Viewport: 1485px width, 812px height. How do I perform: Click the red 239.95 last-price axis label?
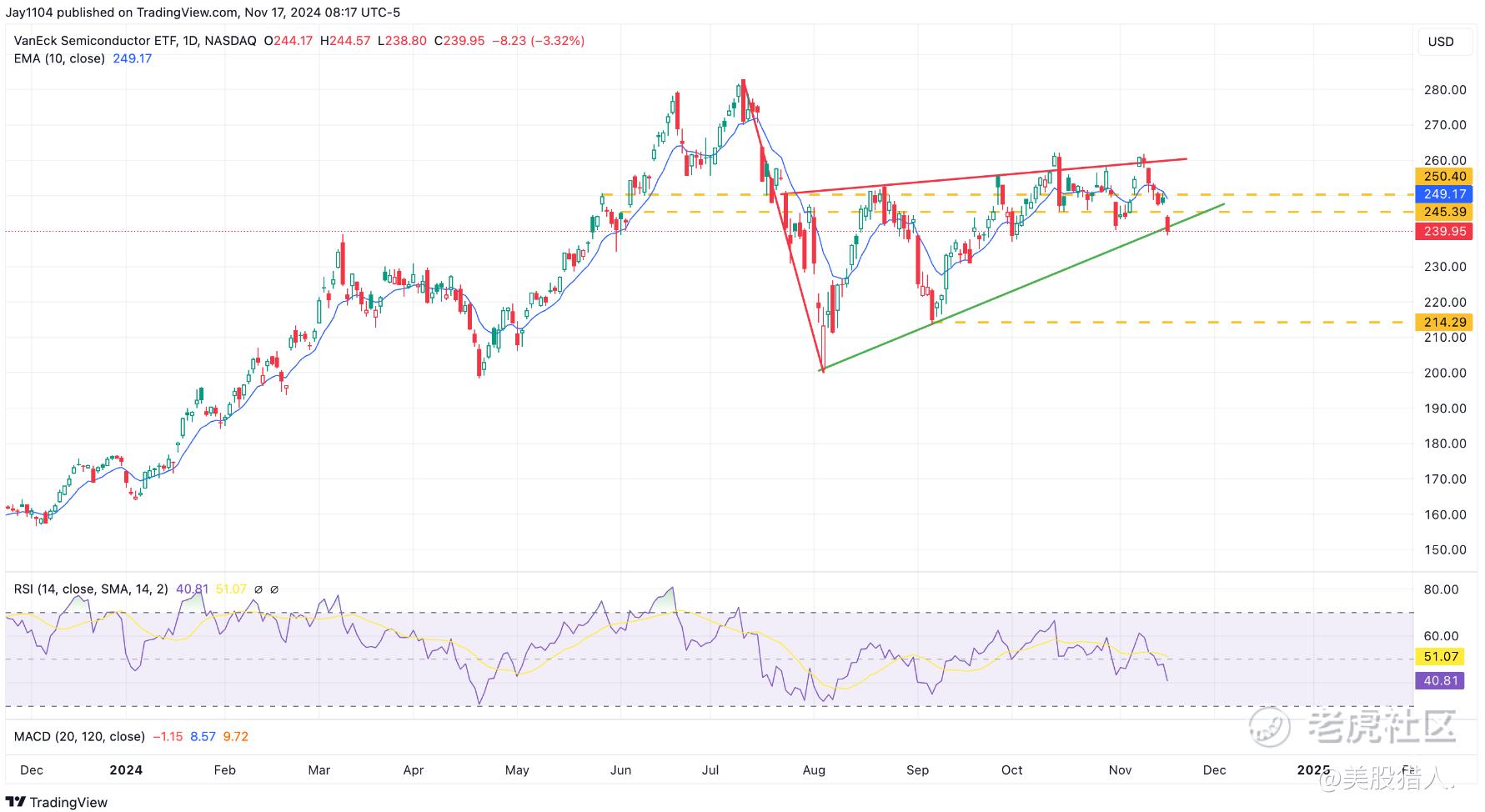(1444, 231)
